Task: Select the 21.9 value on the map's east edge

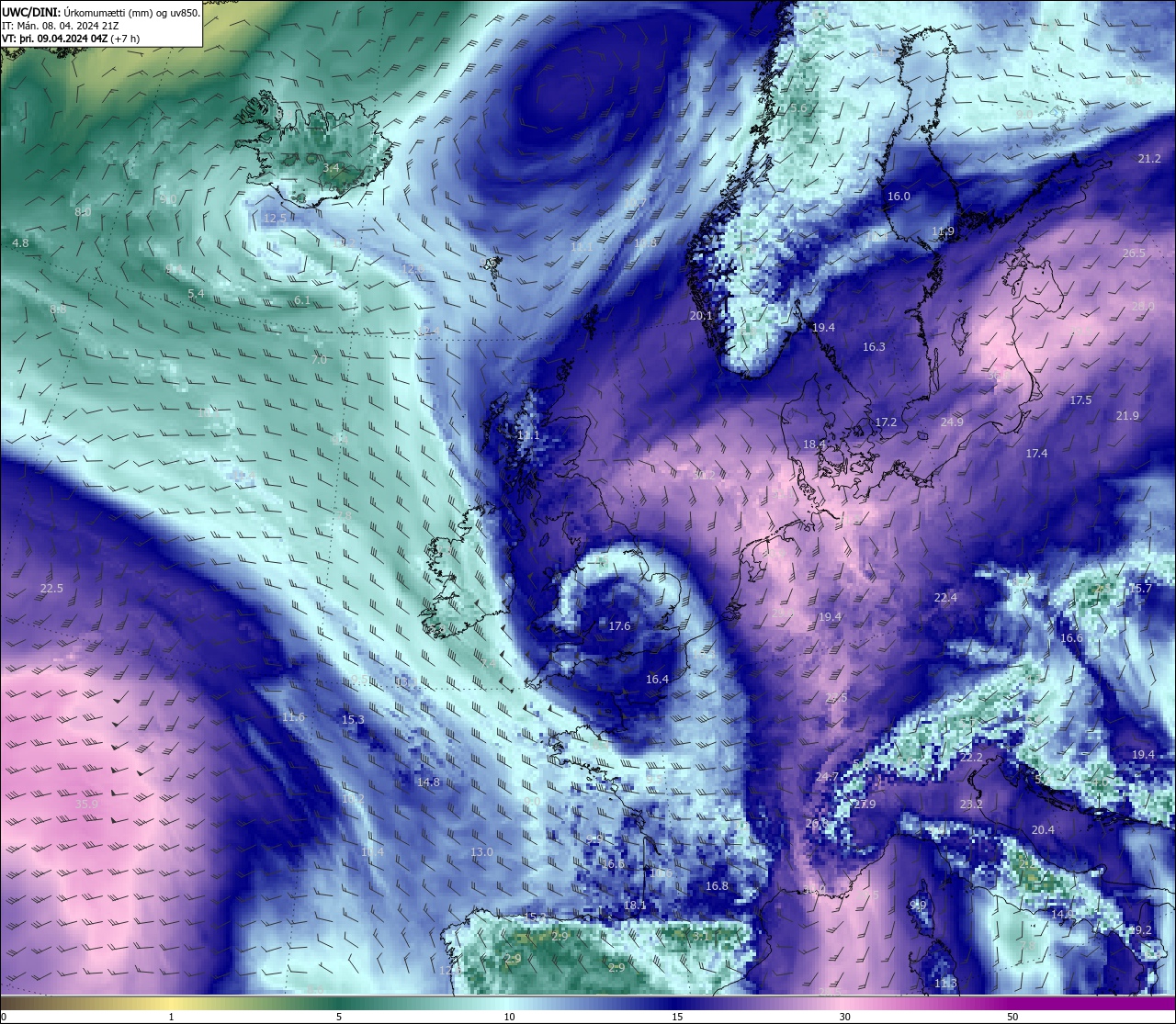Action: (x=1127, y=416)
